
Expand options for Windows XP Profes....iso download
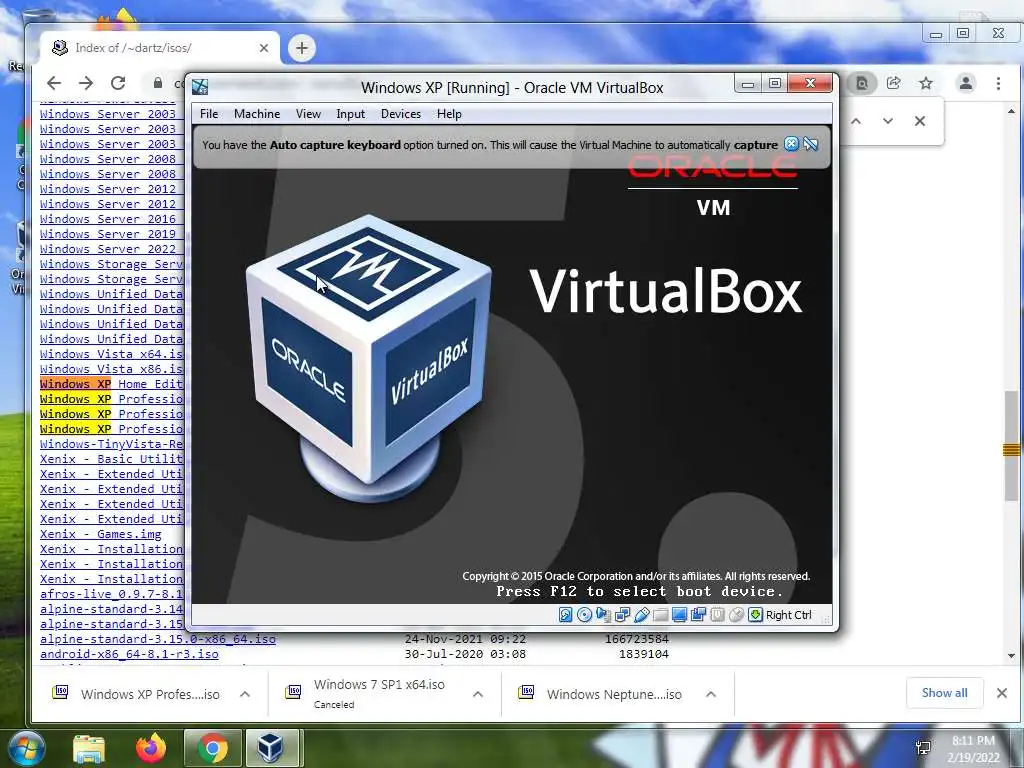245,694
